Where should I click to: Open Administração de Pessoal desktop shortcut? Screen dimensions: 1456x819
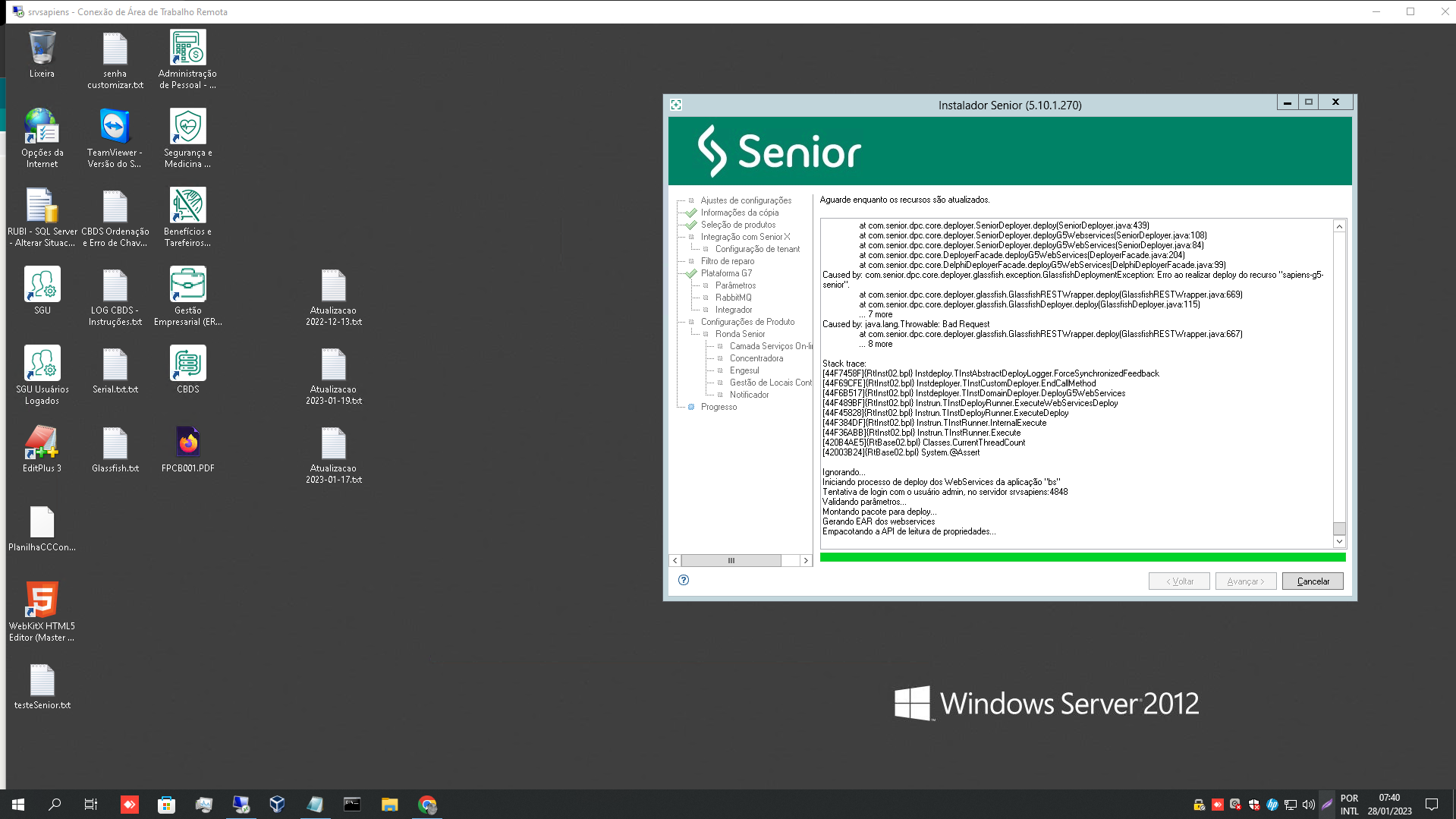pos(187,60)
